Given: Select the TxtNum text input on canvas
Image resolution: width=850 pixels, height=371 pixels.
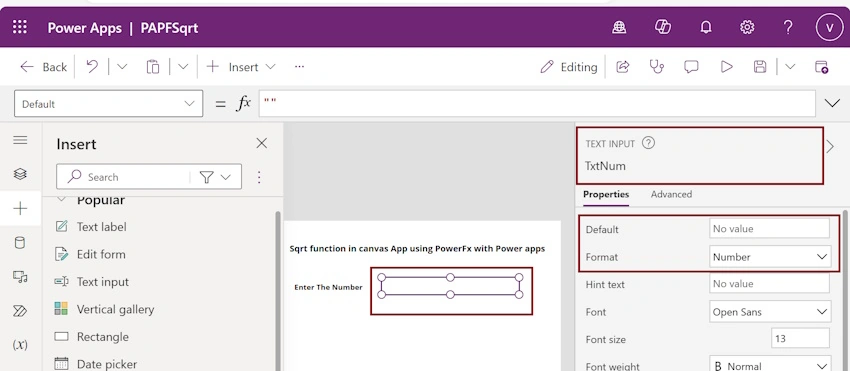Looking at the screenshot, I should (x=450, y=286).
